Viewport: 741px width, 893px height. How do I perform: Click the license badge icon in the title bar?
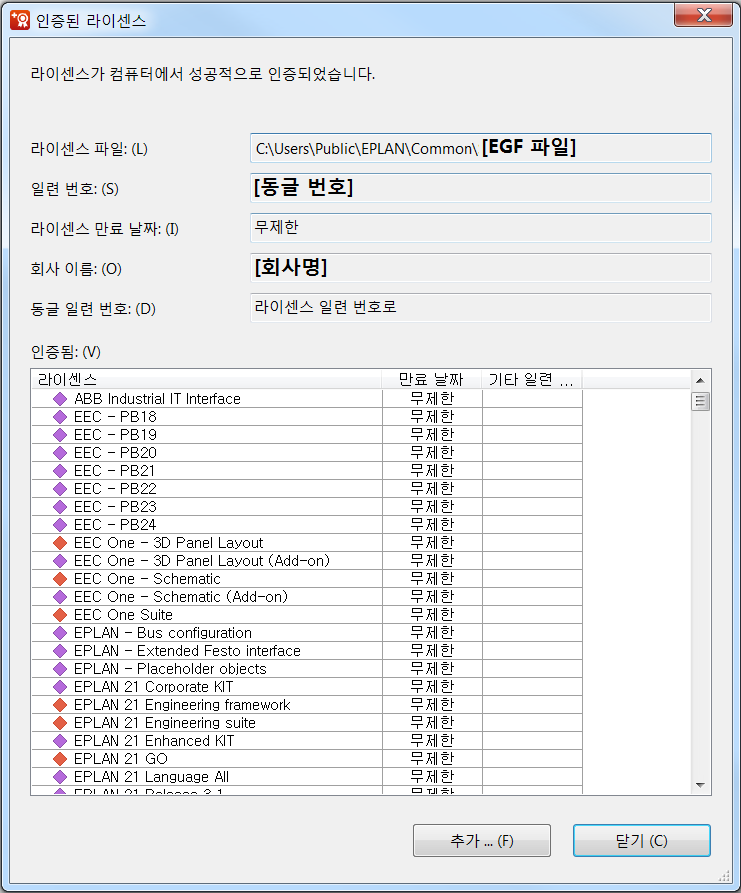click(20, 20)
